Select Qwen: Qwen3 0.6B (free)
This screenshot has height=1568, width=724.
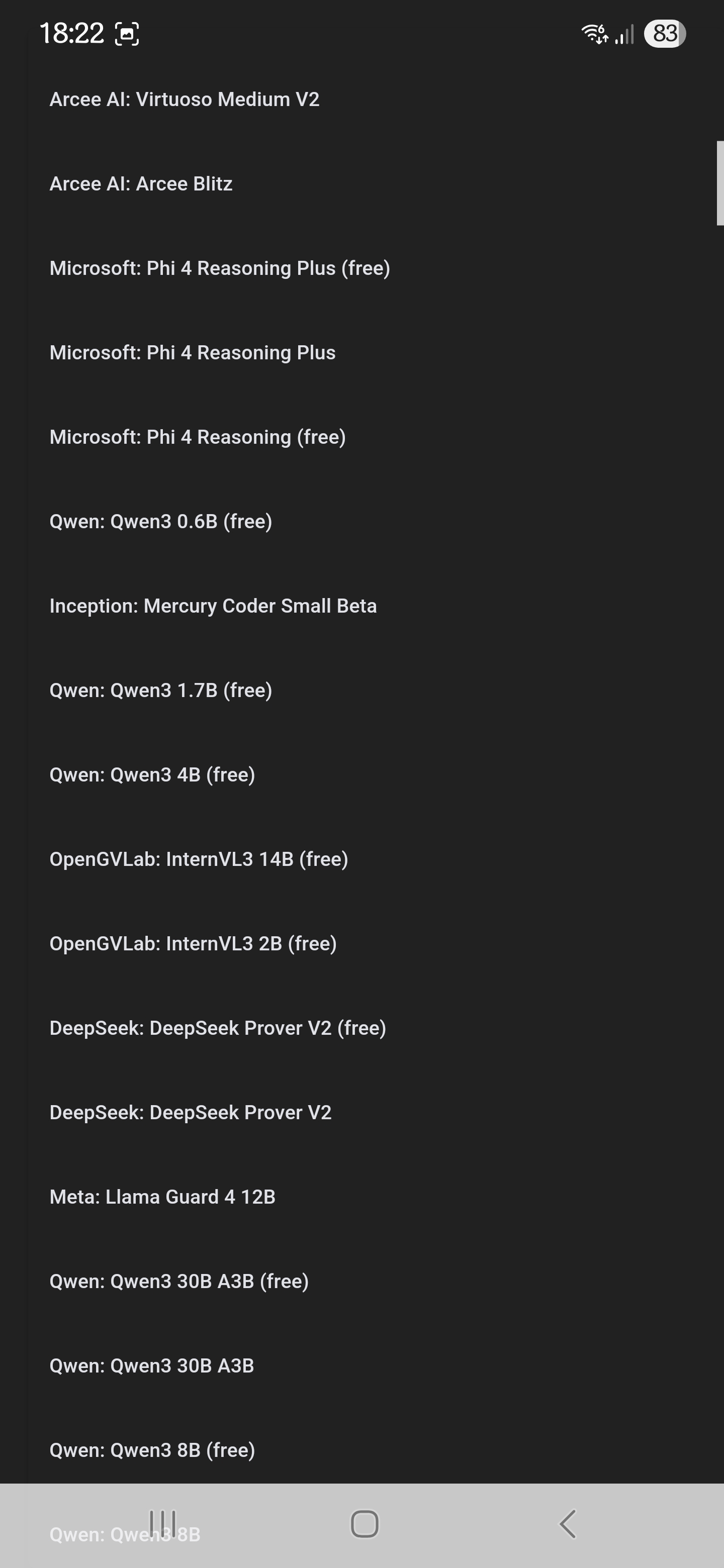[x=161, y=522]
